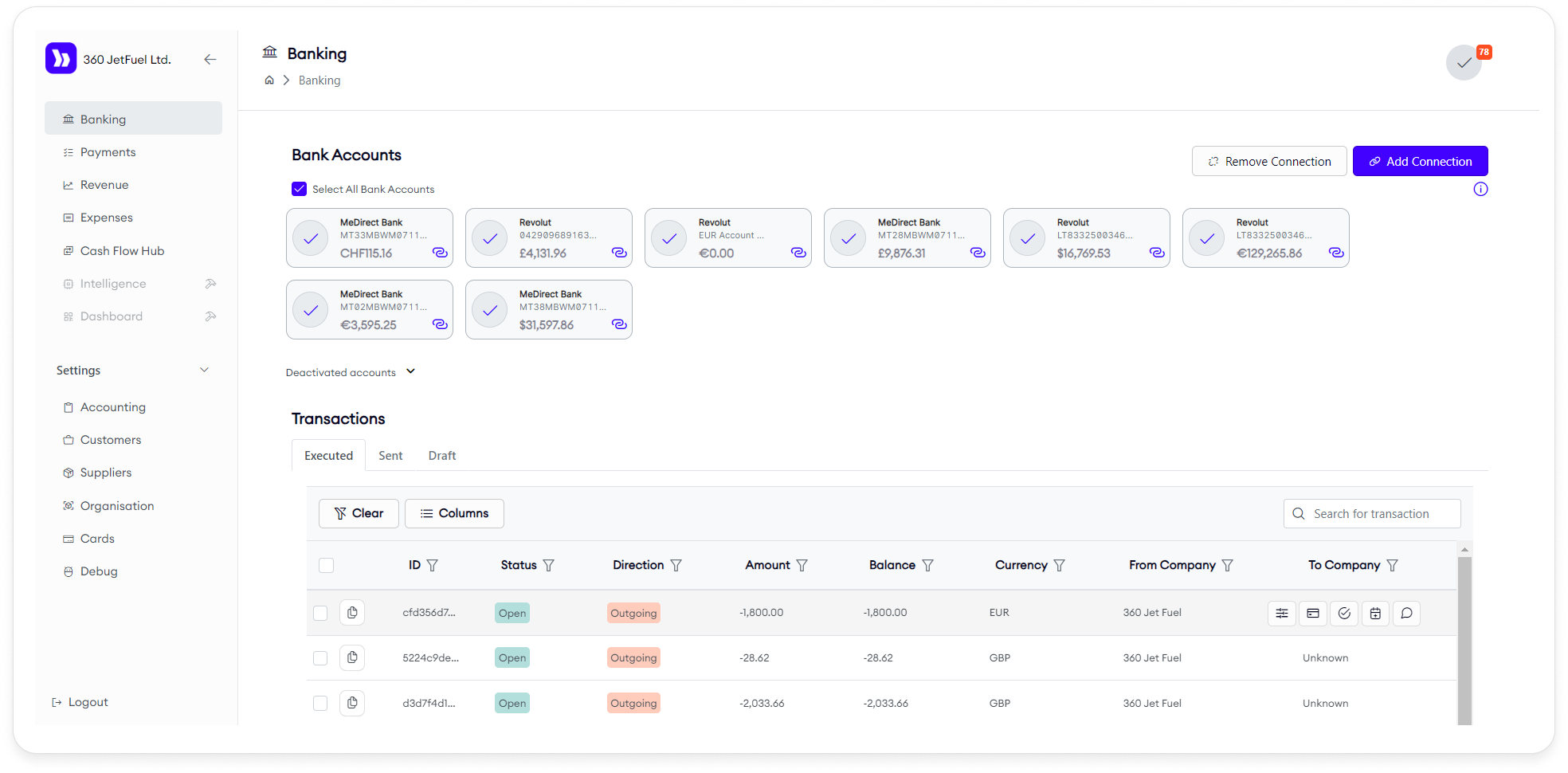This screenshot has width=1568, height=773.
Task: Click pin icon next to Intelligence
Action: pos(210,284)
